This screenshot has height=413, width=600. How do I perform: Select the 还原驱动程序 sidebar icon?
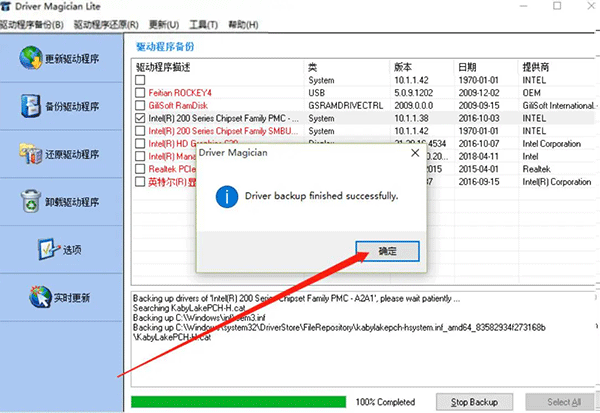[x=31, y=154]
